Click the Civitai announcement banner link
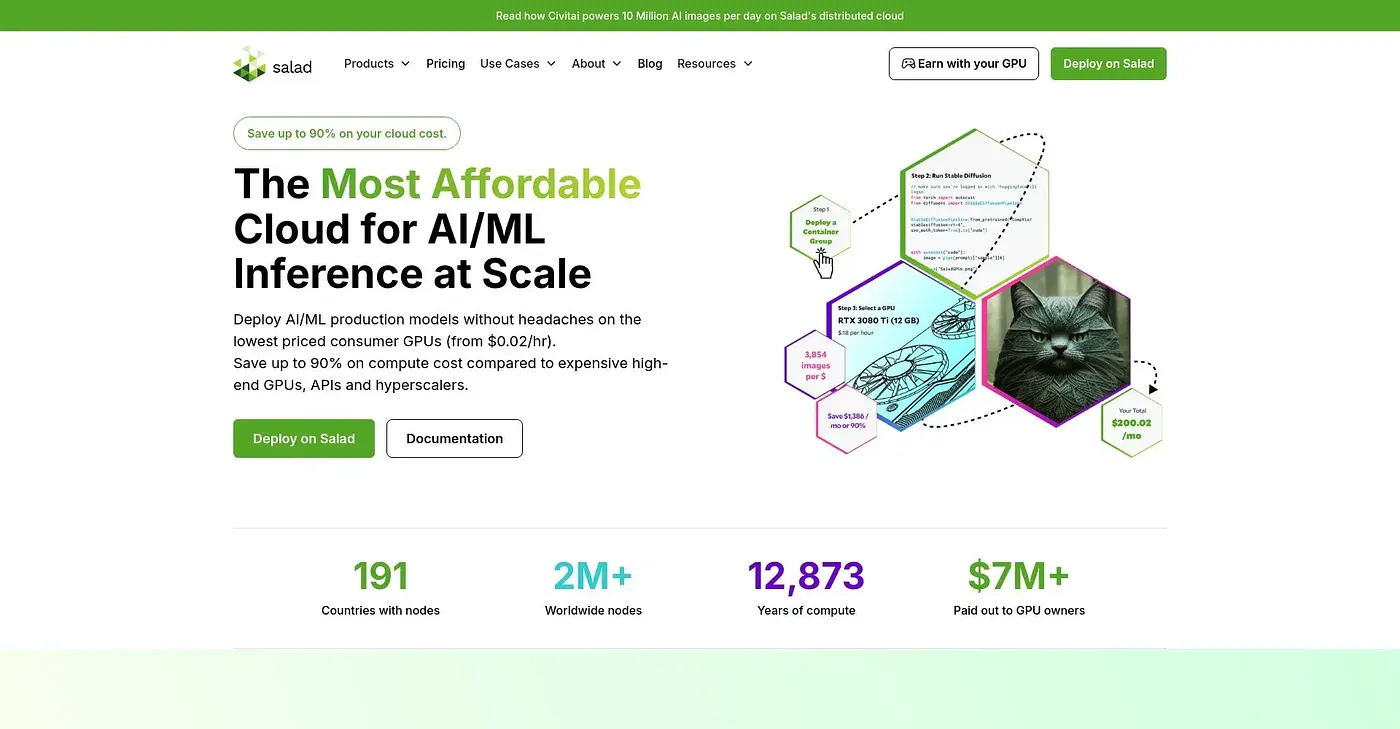Viewport: 1400px width, 729px height. (700, 16)
